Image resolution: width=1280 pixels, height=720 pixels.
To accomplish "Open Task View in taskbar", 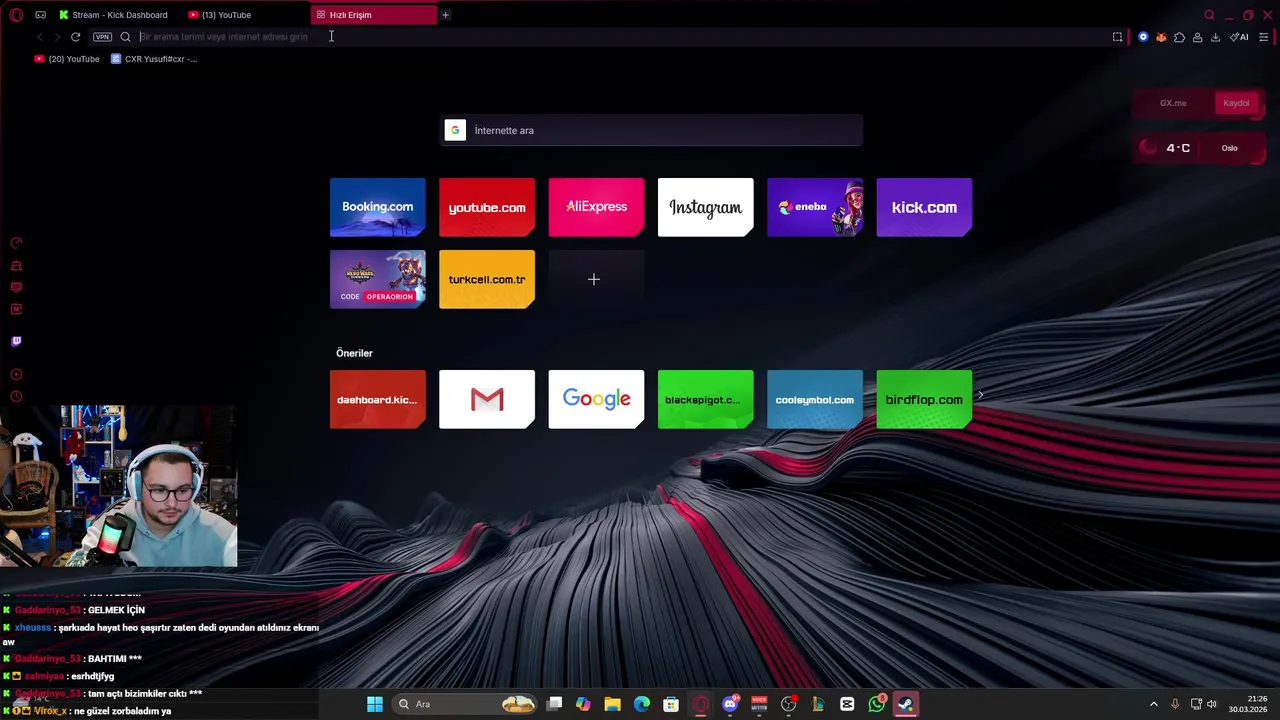I will point(555,704).
